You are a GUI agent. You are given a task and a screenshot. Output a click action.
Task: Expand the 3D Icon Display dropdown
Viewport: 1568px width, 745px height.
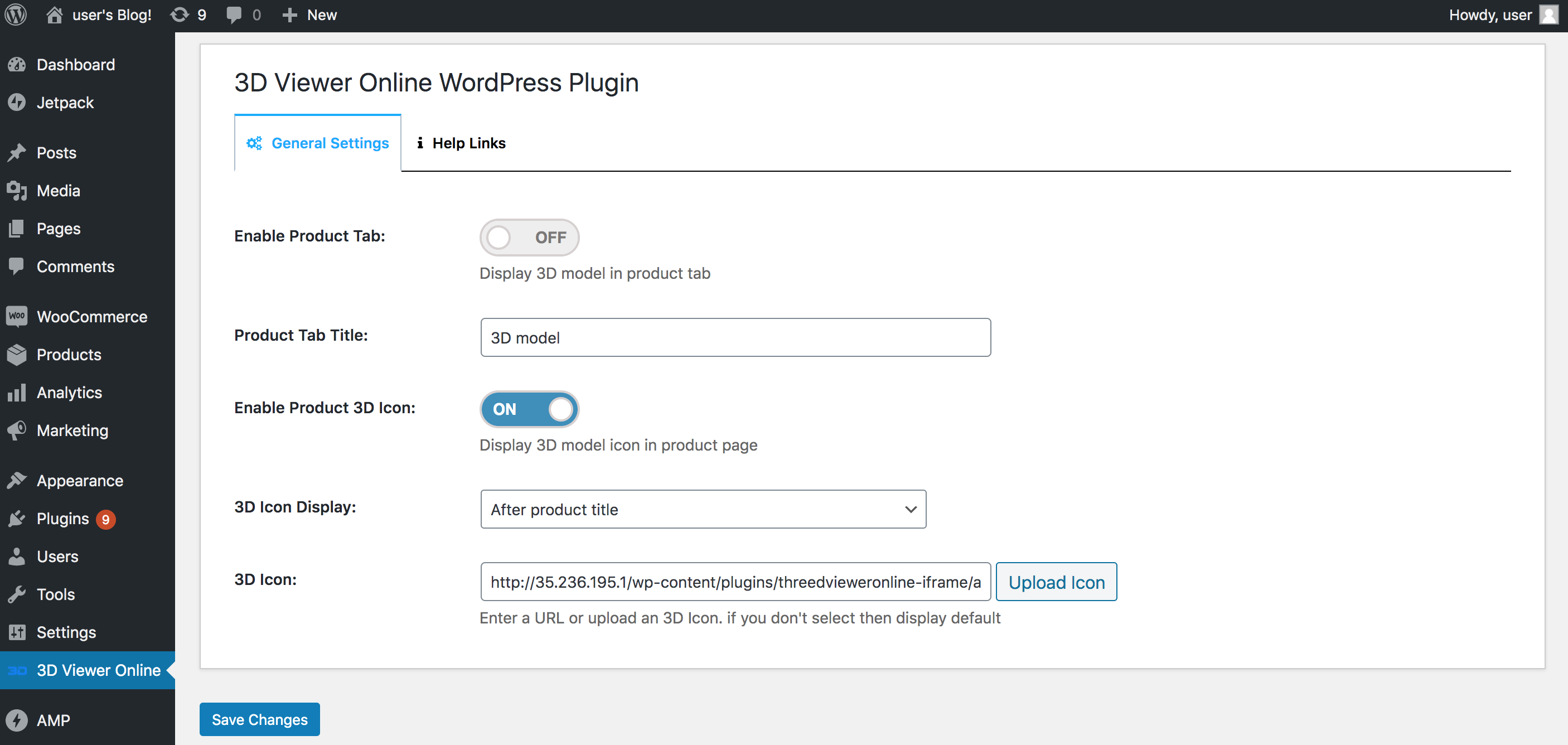(x=703, y=510)
